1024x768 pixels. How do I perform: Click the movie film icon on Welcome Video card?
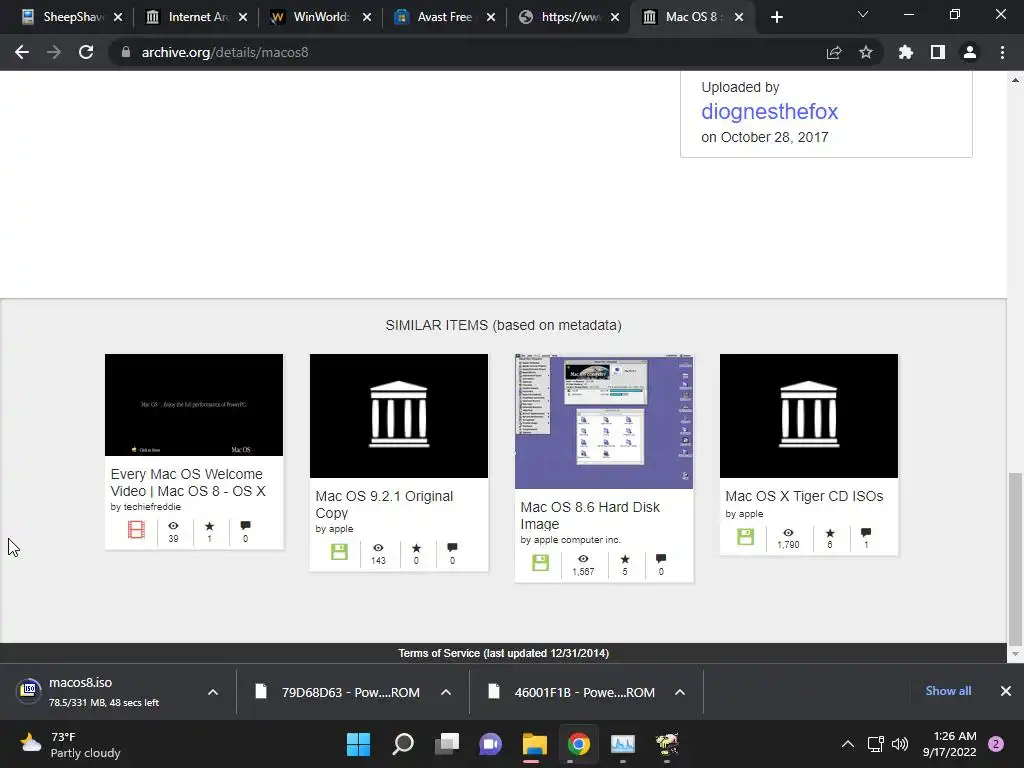pyautogui.click(x=136, y=529)
